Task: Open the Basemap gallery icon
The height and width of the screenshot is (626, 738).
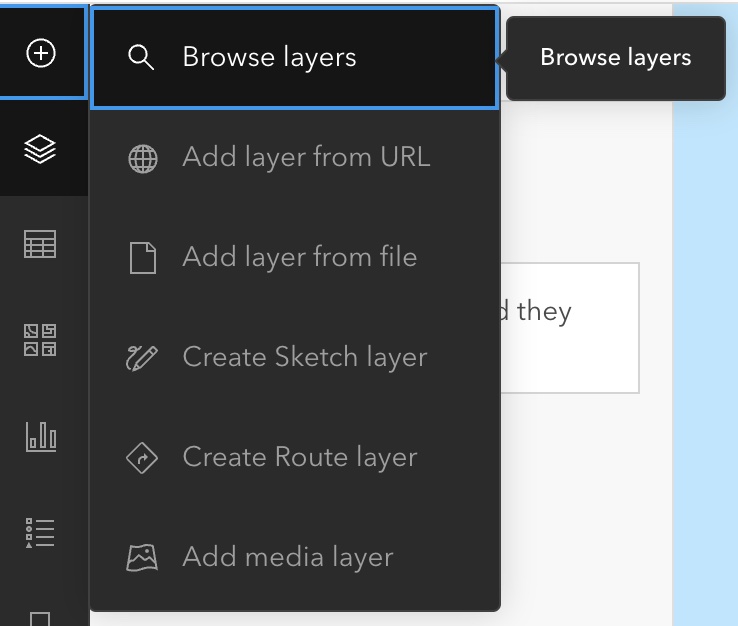Action: pyautogui.click(x=41, y=340)
